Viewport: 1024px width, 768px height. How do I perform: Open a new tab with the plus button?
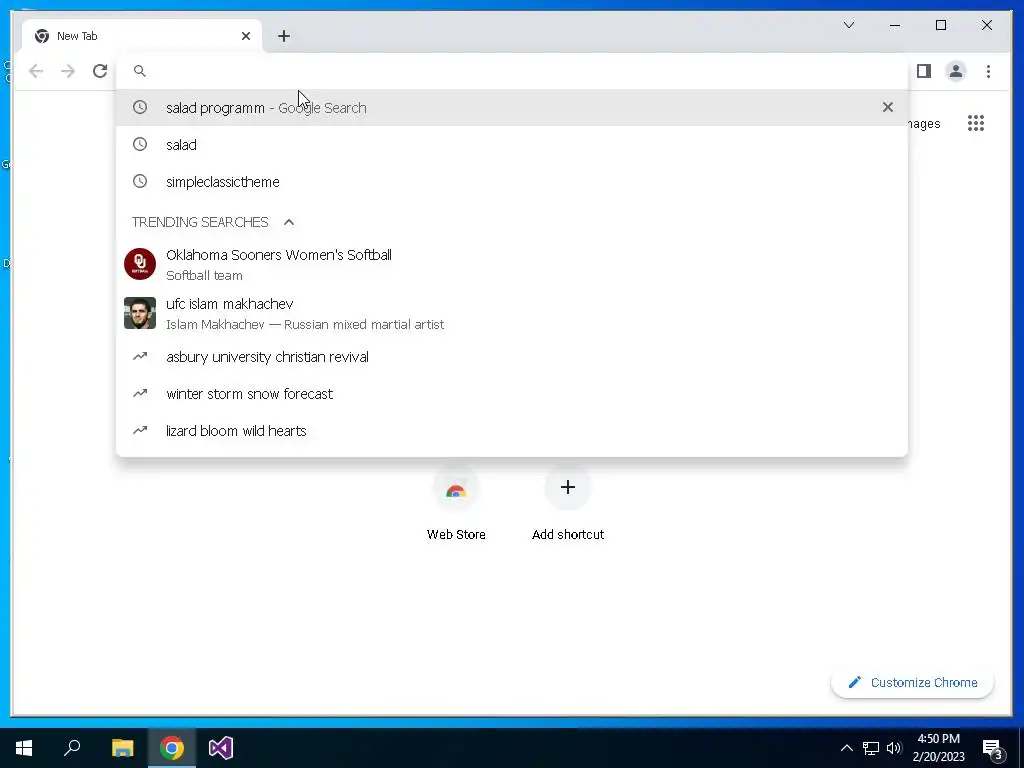[283, 36]
